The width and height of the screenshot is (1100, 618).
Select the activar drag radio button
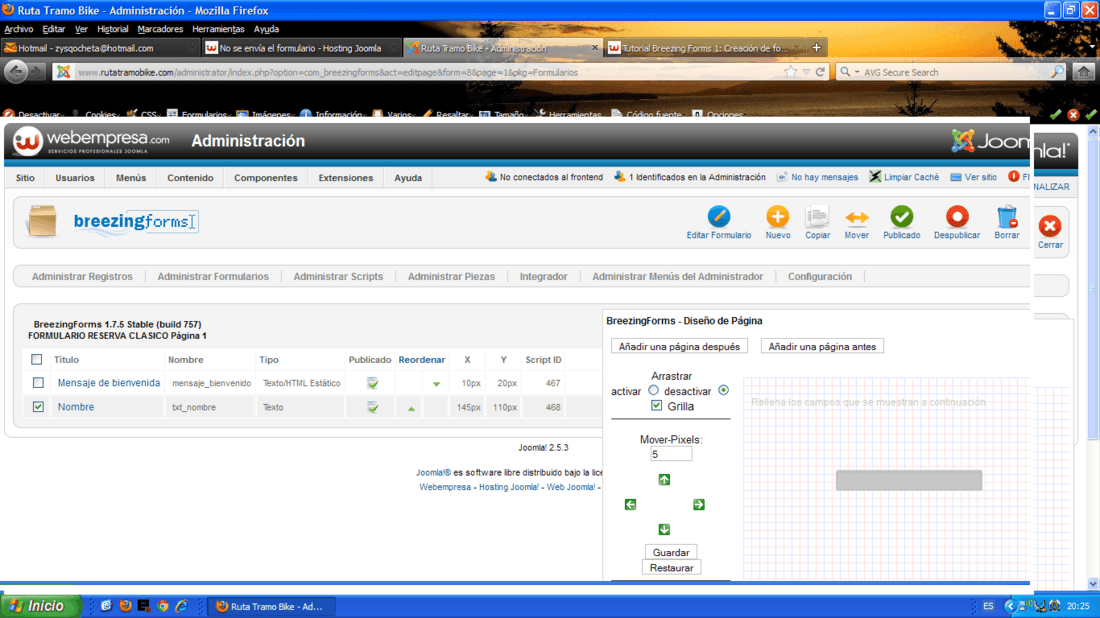tap(654, 390)
